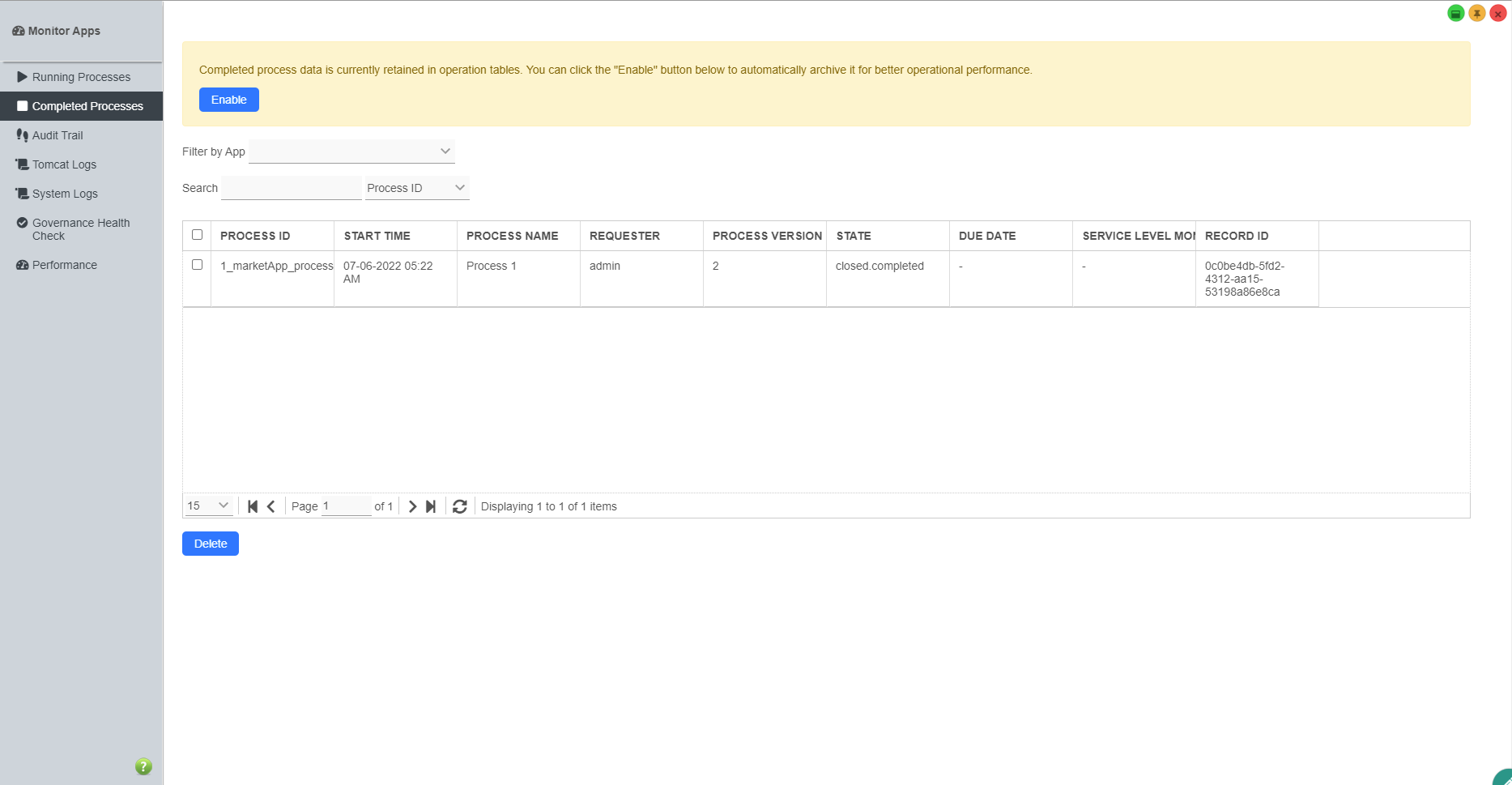This screenshot has width=1512, height=785.
Task: Open Tomcat Logs in sidebar
Action: pyautogui.click(x=64, y=164)
